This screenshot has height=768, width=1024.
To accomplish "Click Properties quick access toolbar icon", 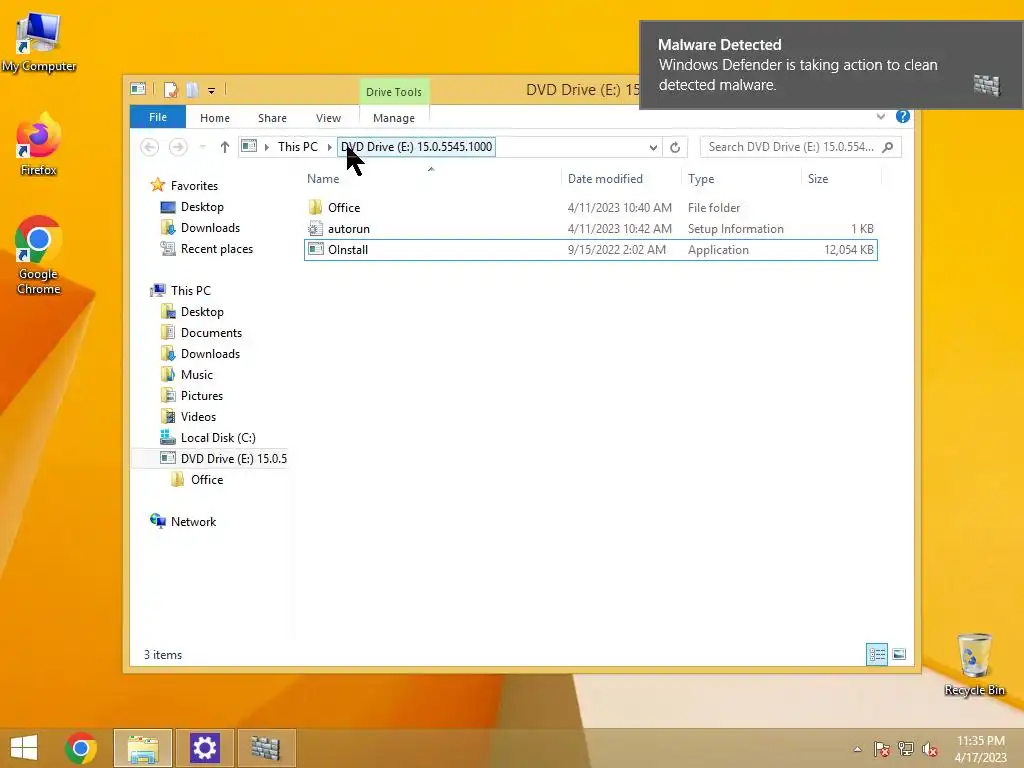I will point(170,89).
